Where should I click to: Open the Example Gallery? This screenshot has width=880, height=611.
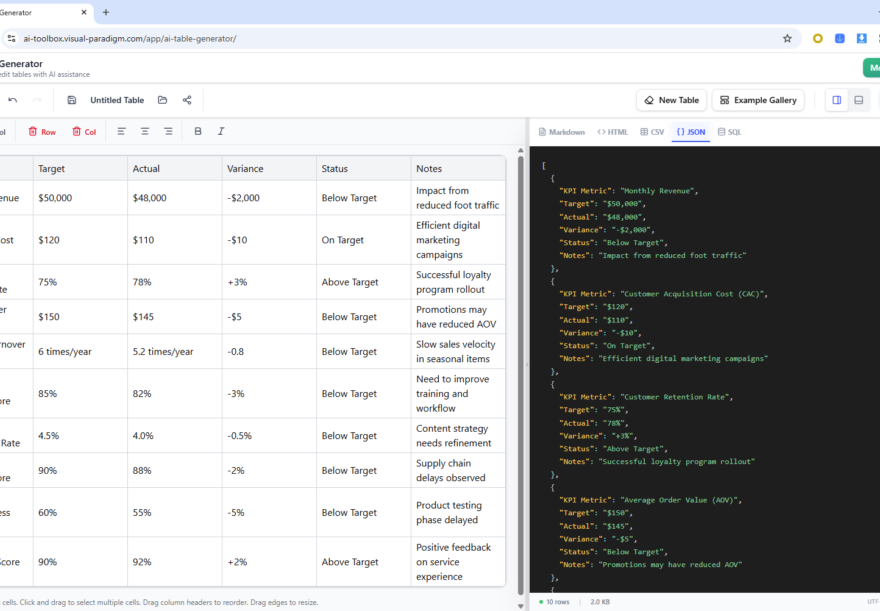click(x=760, y=100)
